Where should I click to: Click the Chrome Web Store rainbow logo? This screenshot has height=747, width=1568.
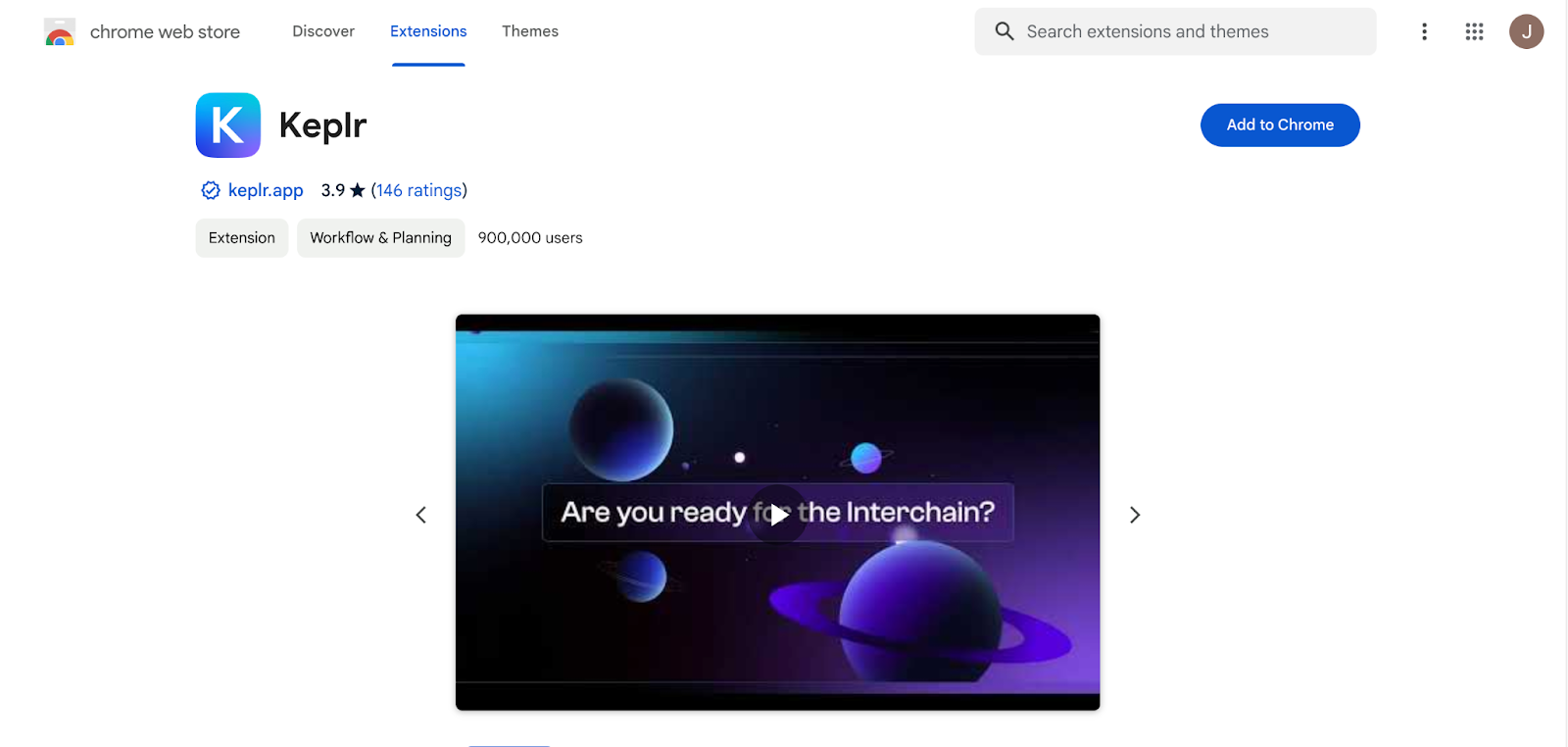pos(60,32)
